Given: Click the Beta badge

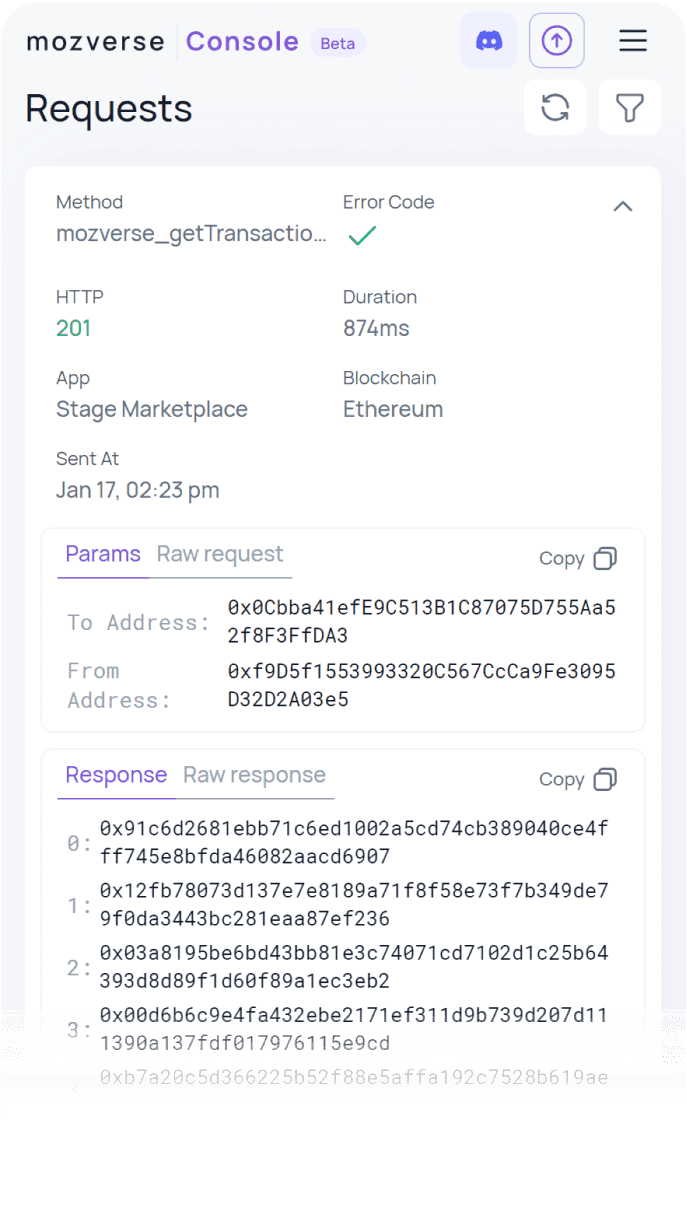Looking at the screenshot, I should (338, 43).
